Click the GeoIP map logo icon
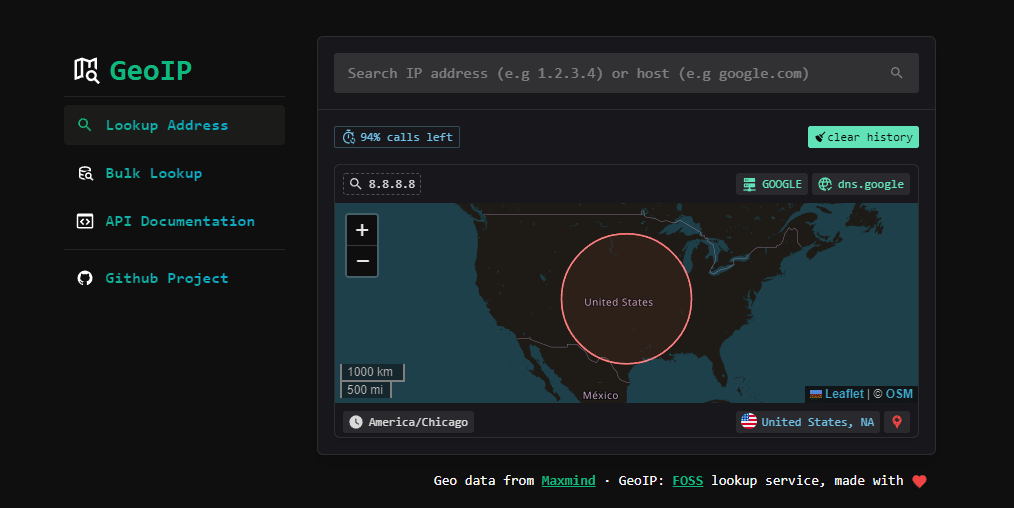1014x508 pixels. (x=87, y=70)
